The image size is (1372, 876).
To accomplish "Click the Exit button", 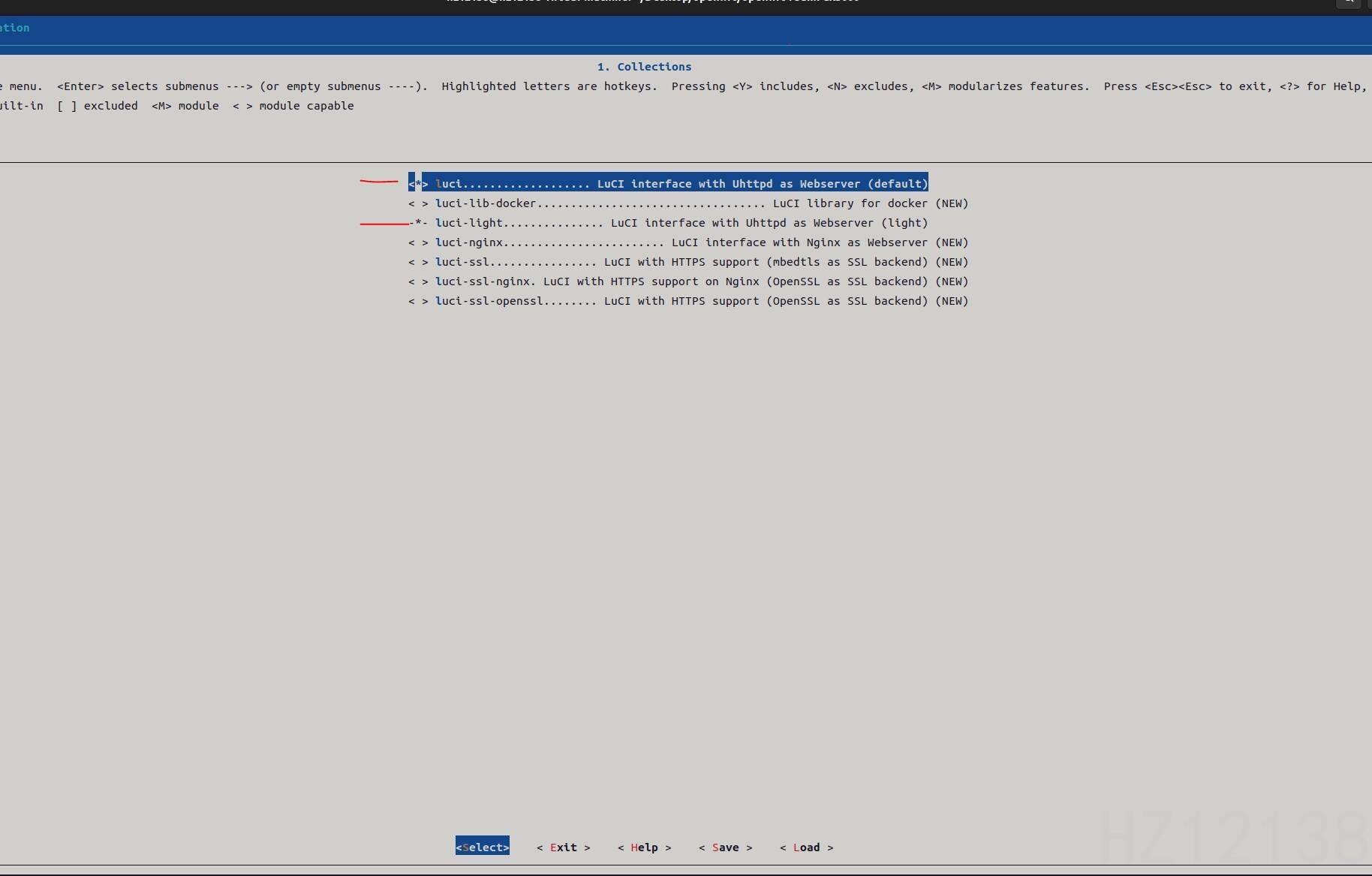I will [564, 847].
